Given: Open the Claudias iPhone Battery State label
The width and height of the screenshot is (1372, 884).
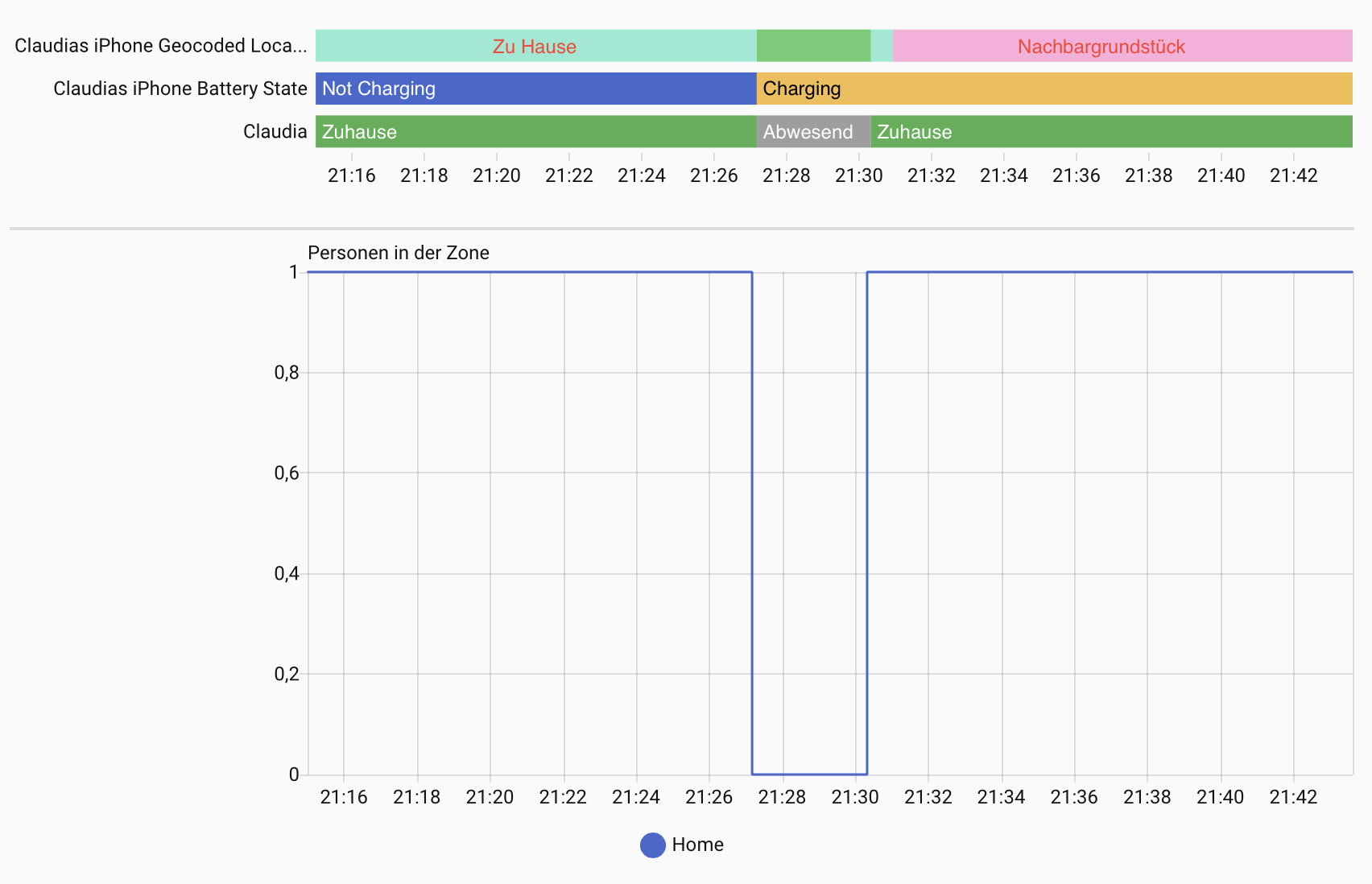Looking at the screenshot, I should pyautogui.click(x=180, y=89).
